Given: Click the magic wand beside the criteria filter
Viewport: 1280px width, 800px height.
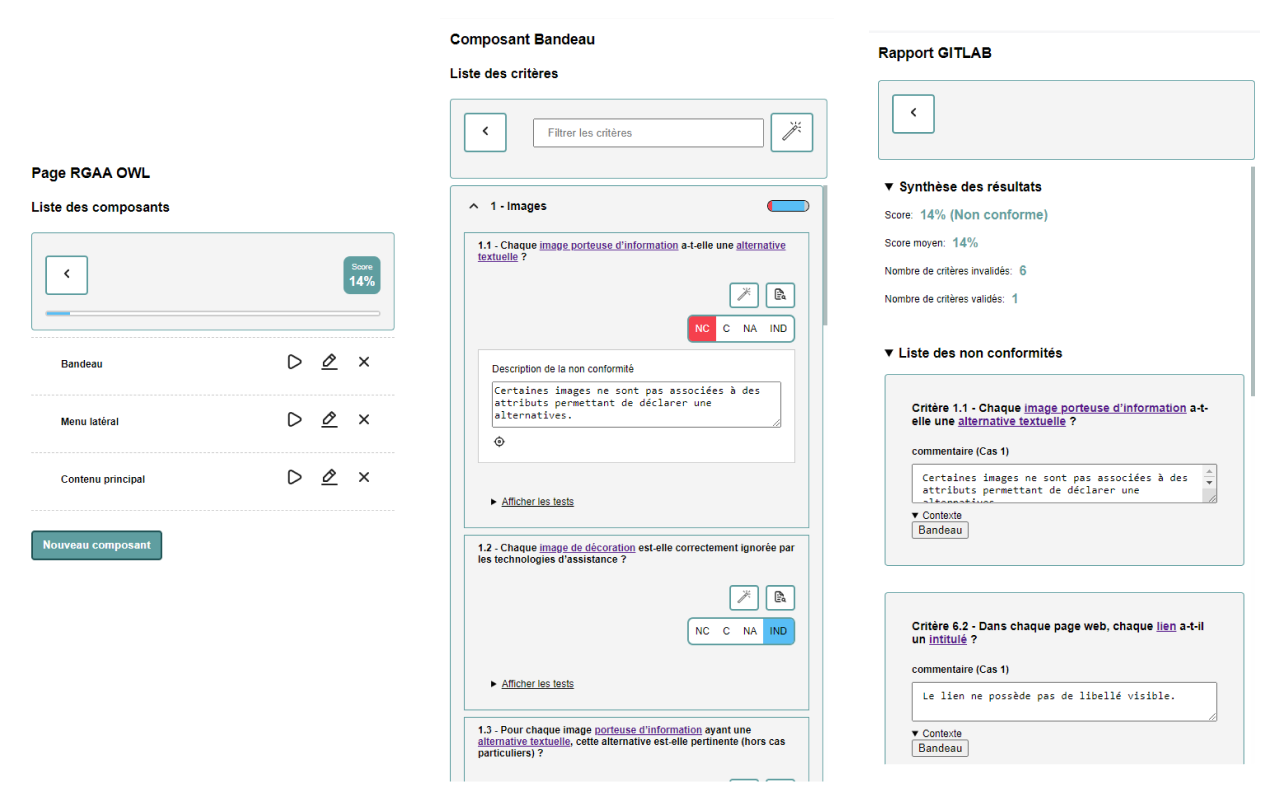Looking at the screenshot, I should click(792, 132).
